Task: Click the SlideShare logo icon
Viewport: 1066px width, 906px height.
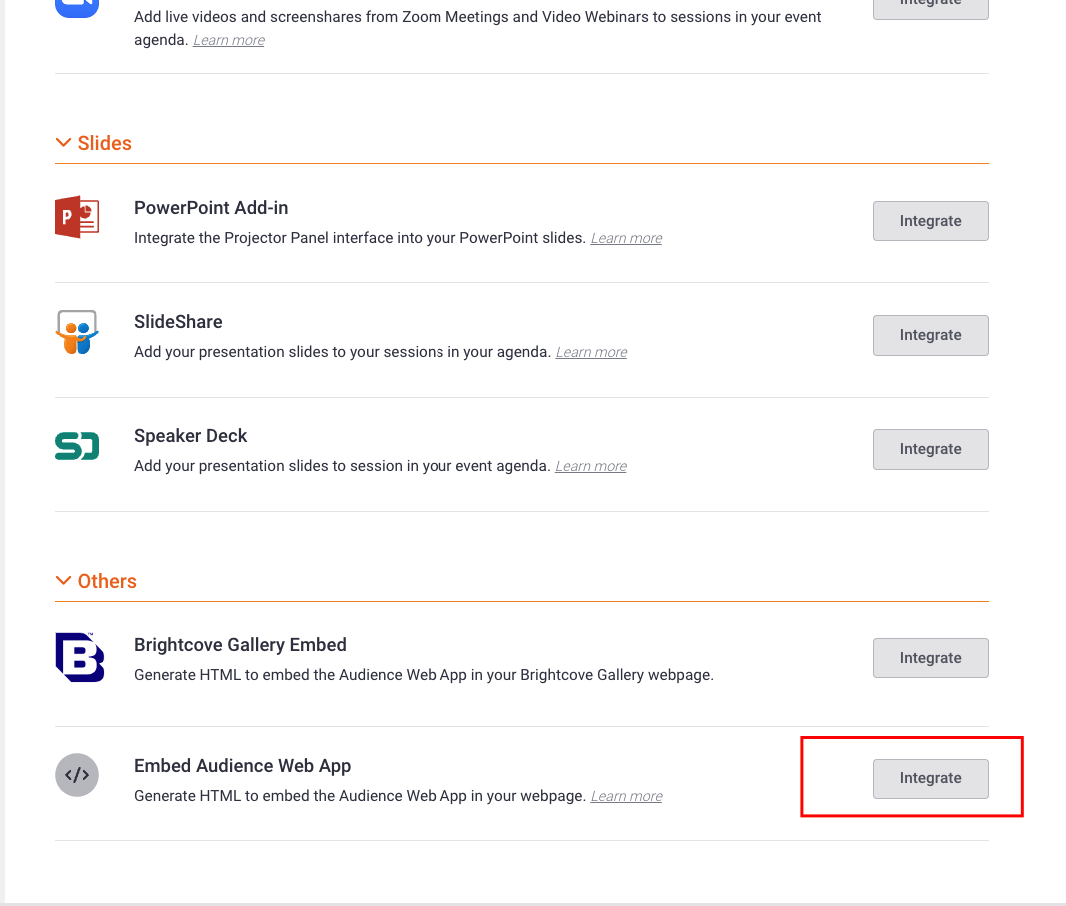Action: 77,332
